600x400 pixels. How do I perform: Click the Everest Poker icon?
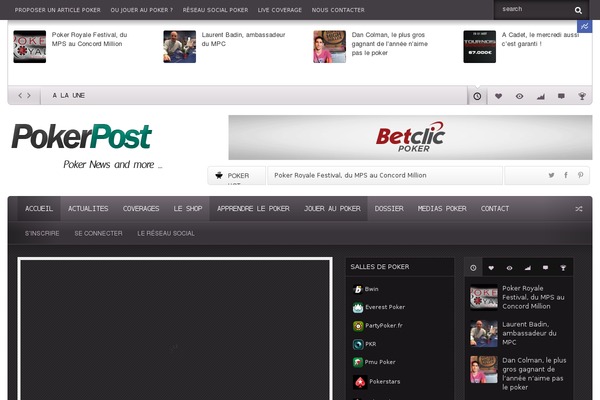coord(358,307)
